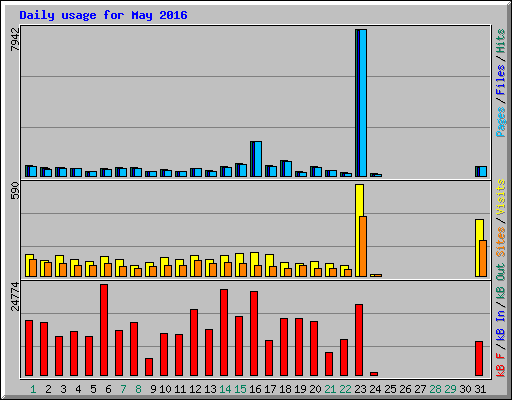This screenshot has height=400, width=512.
Task: Select the orange sites bar for day 31
Action: tap(483, 258)
